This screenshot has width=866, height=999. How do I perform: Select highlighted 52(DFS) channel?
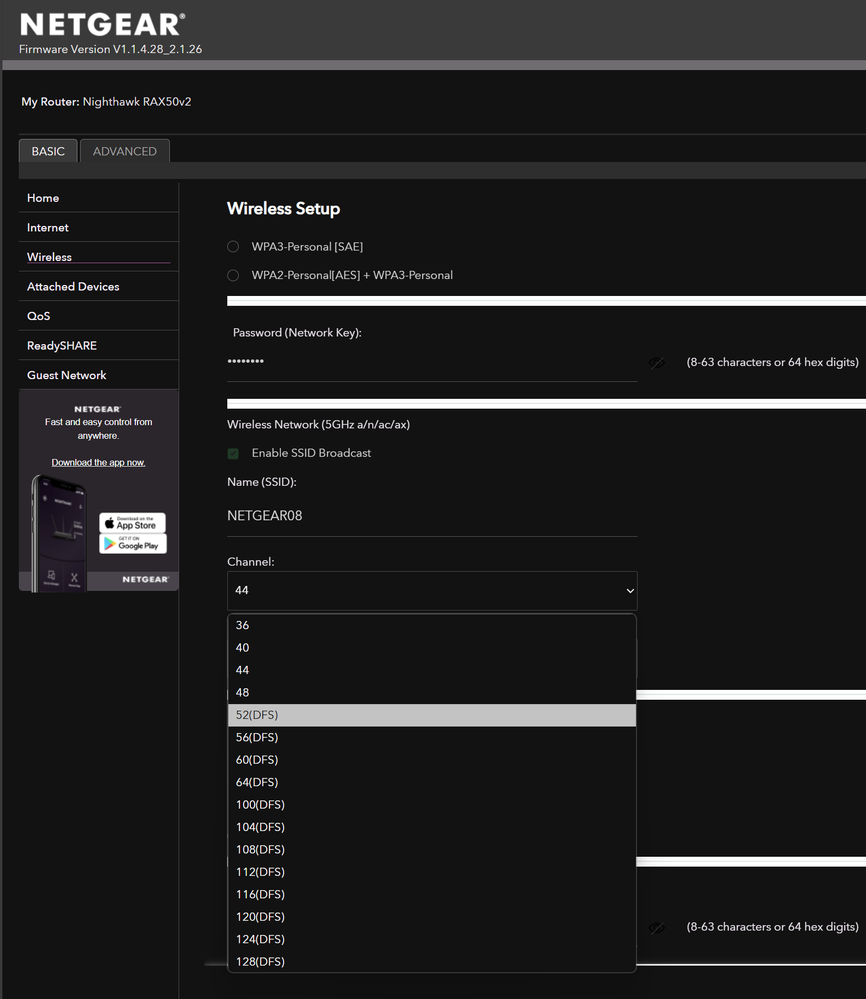point(432,715)
